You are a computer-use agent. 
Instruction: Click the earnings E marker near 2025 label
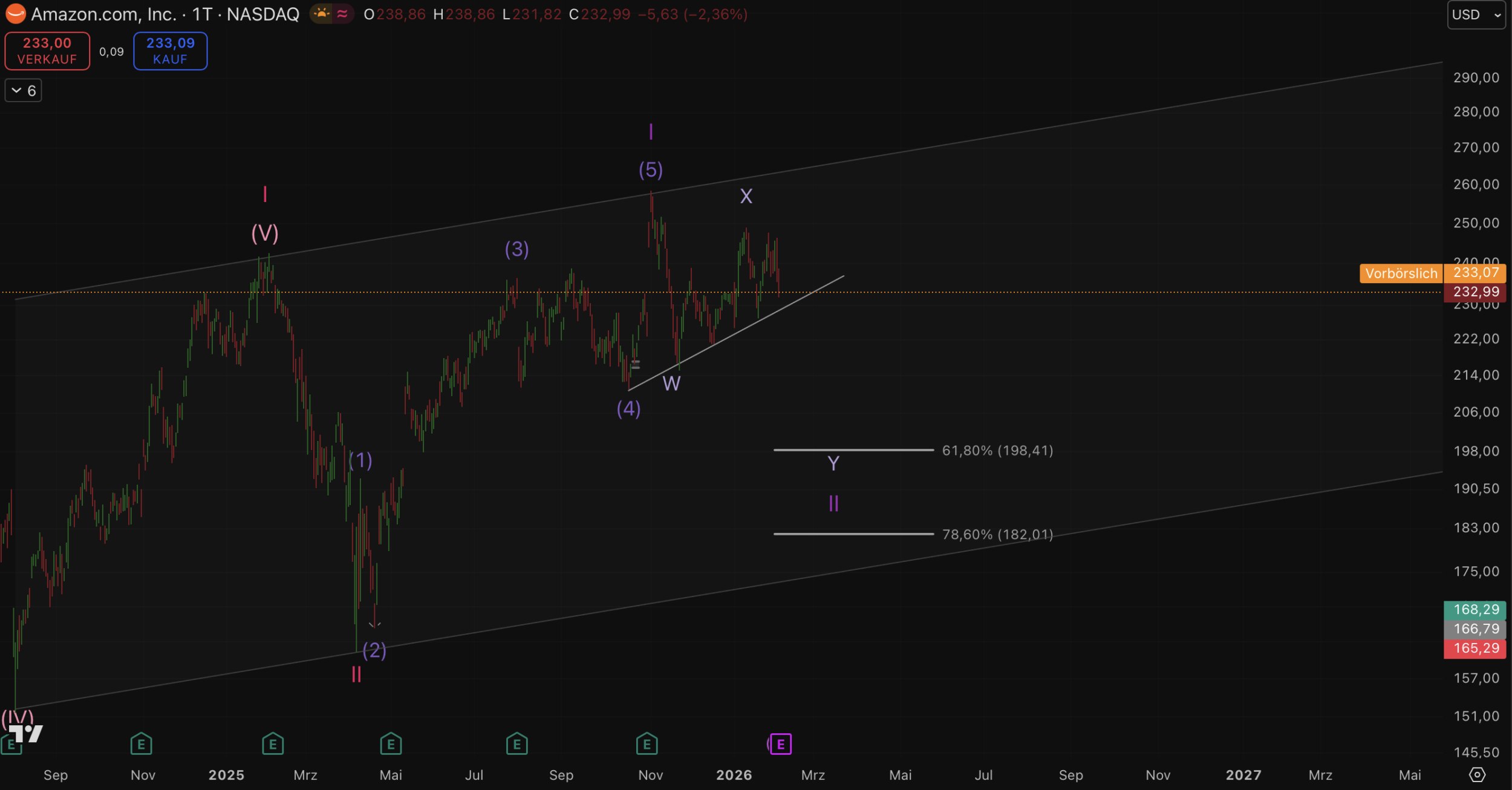(273, 744)
